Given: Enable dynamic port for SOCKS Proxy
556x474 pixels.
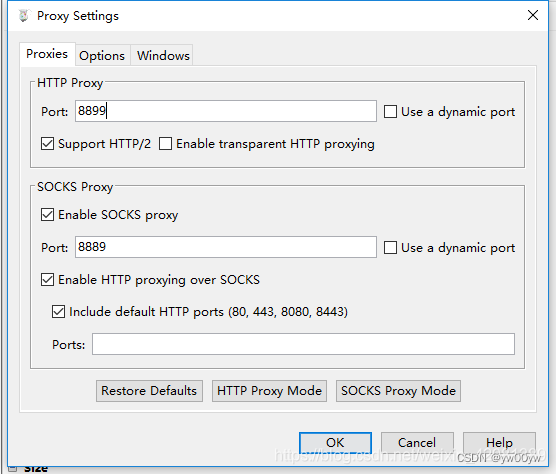Looking at the screenshot, I should click(x=390, y=247).
